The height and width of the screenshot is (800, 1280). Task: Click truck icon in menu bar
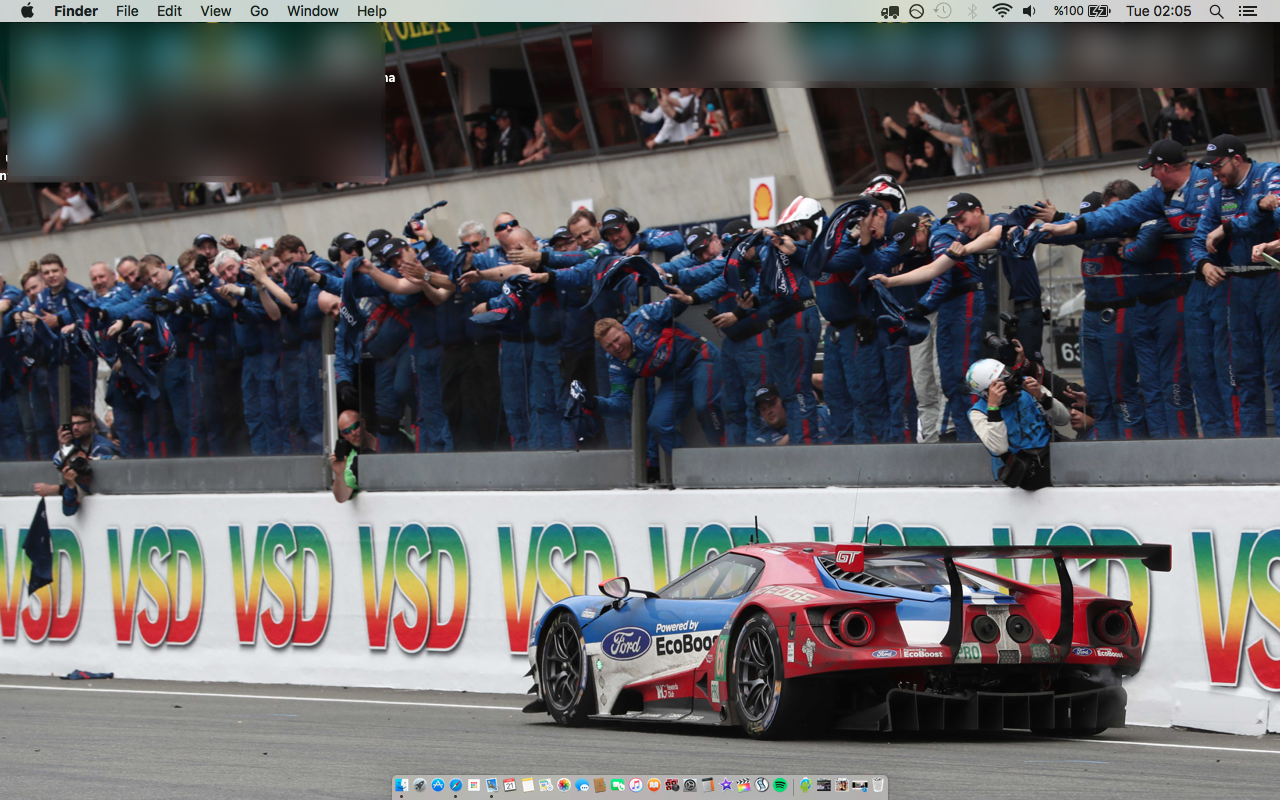890,11
